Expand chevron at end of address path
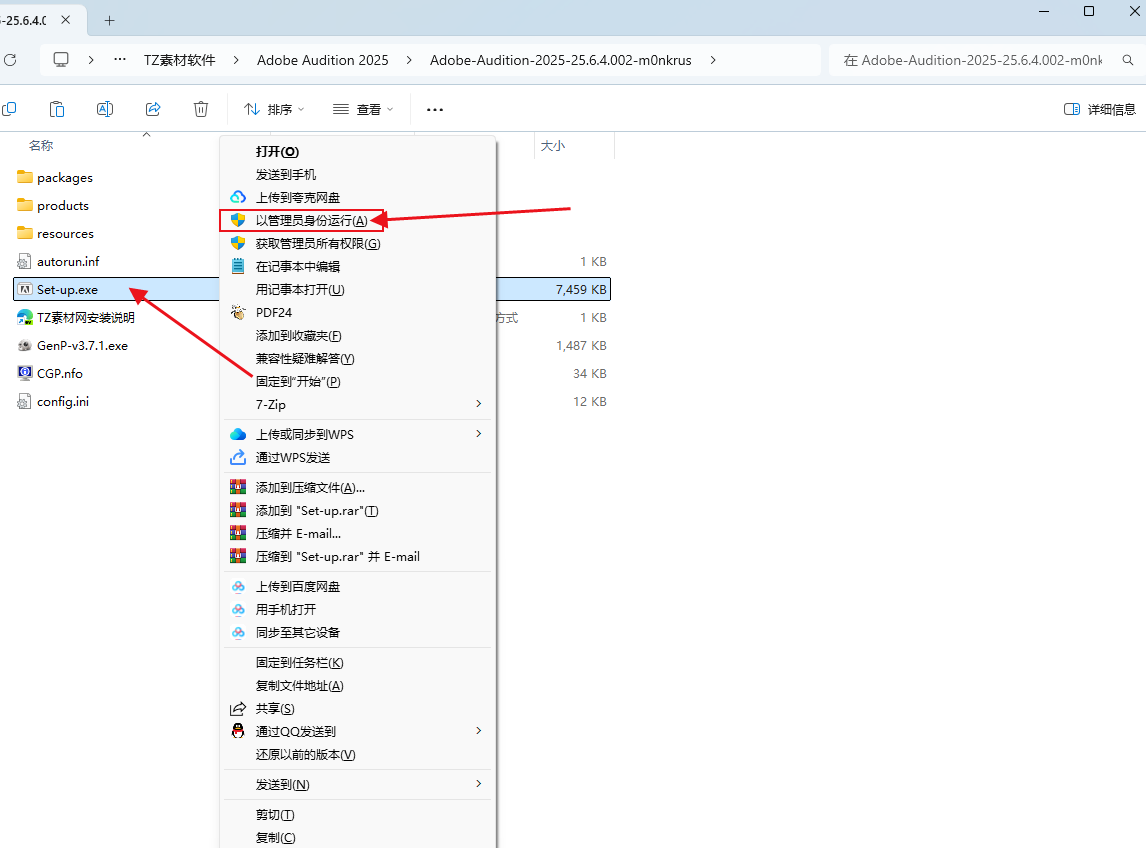This screenshot has height=848, width=1146. point(713,60)
